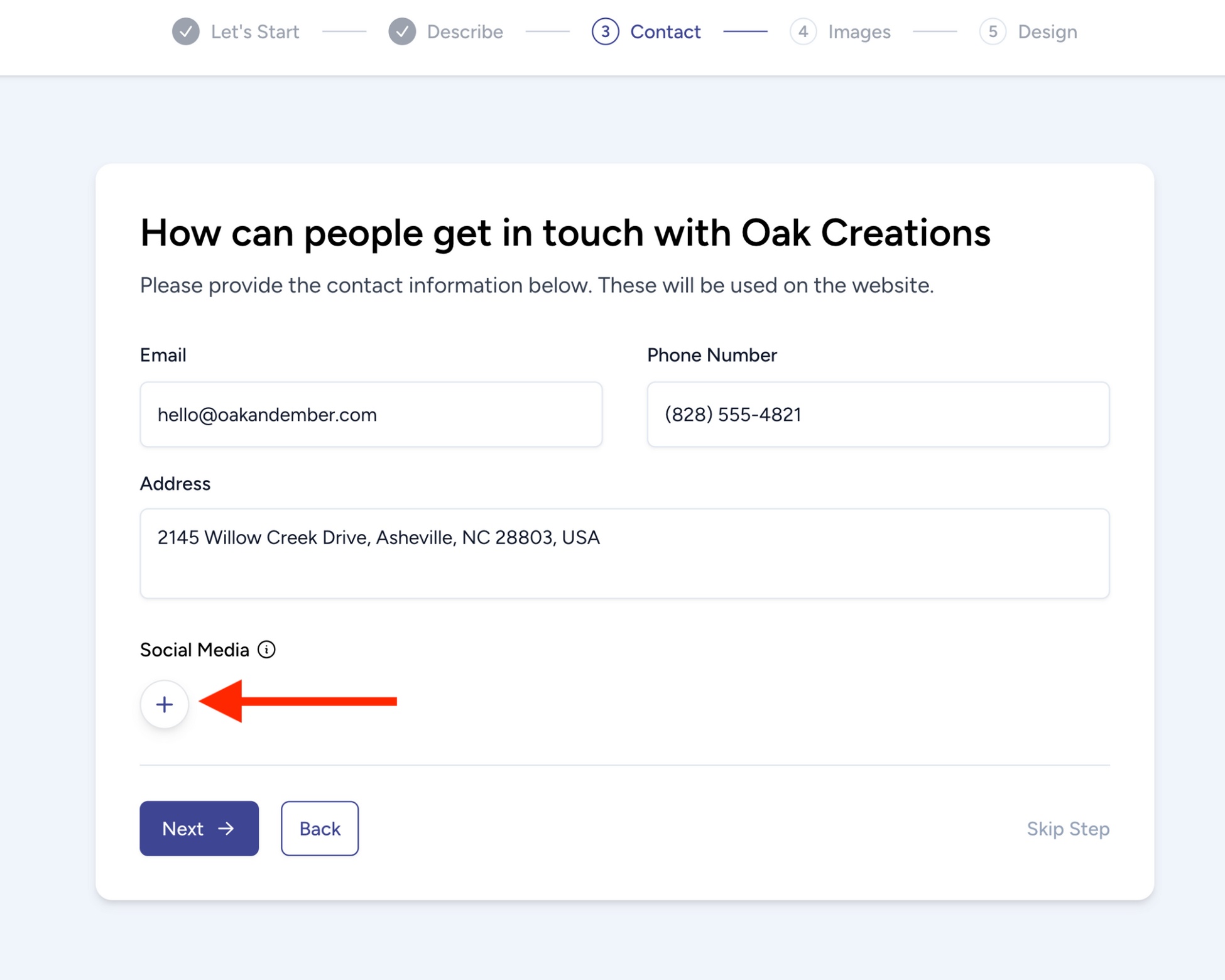This screenshot has height=980, width=1225.
Task: Click the plus icon to add social media
Action: [x=164, y=704]
